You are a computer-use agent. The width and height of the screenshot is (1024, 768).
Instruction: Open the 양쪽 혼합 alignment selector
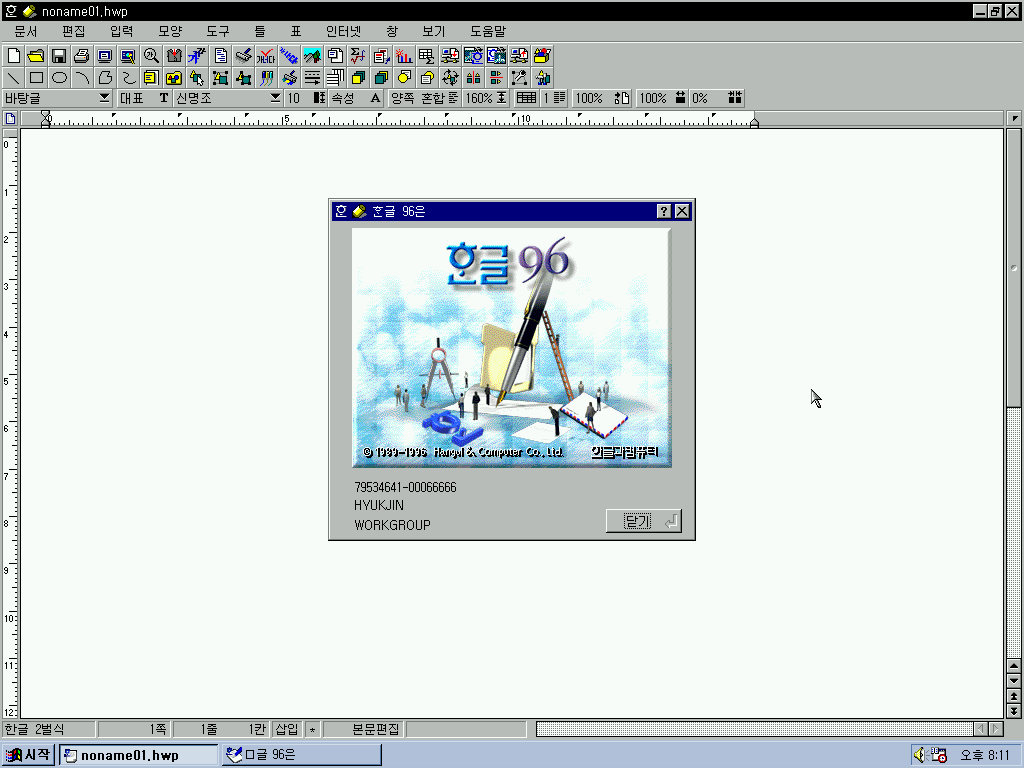click(424, 98)
